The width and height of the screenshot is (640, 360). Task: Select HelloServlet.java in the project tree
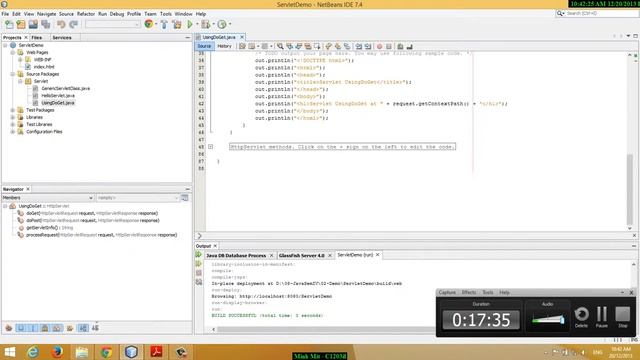click(x=58, y=96)
